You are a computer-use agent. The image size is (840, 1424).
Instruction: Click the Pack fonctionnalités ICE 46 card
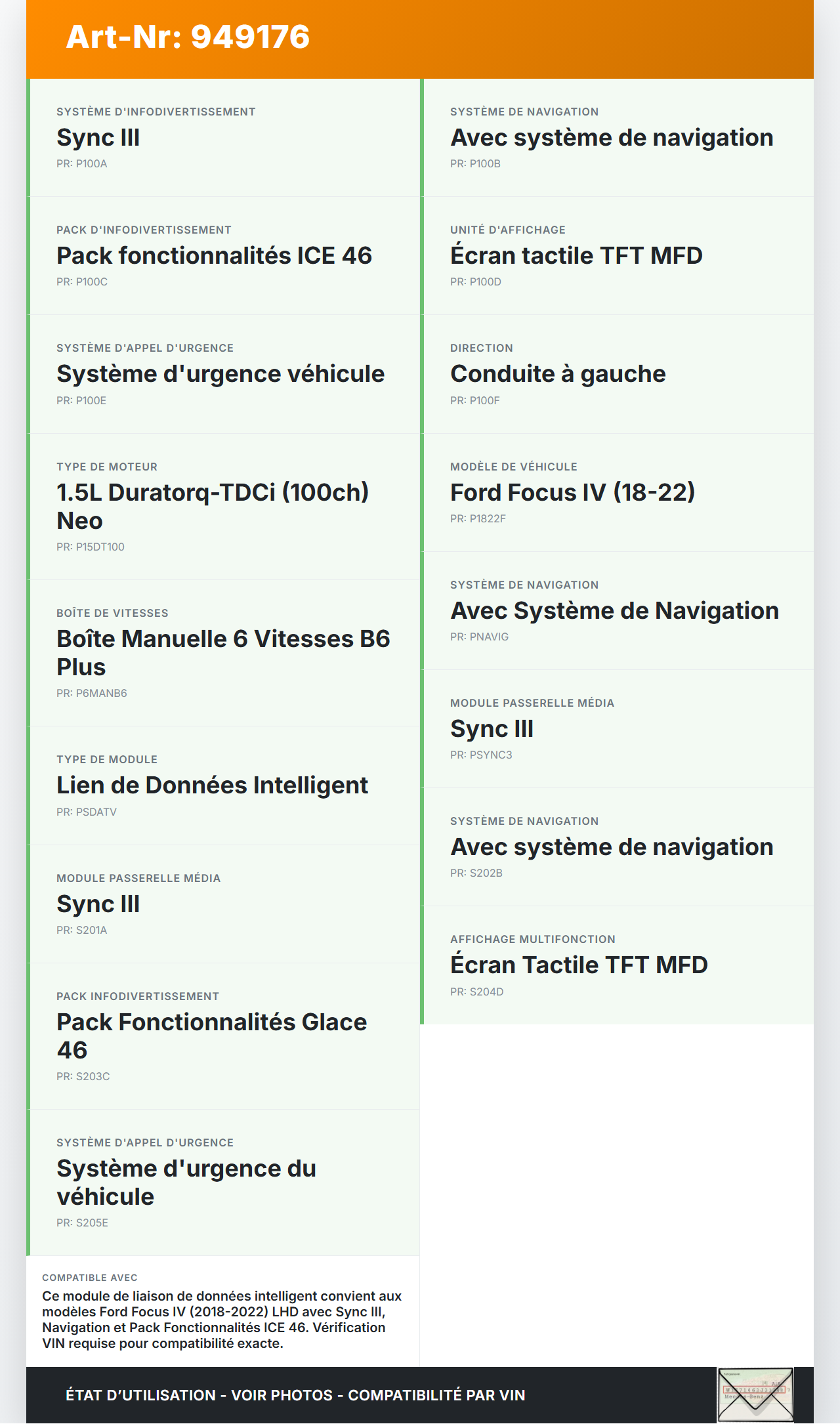click(223, 256)
